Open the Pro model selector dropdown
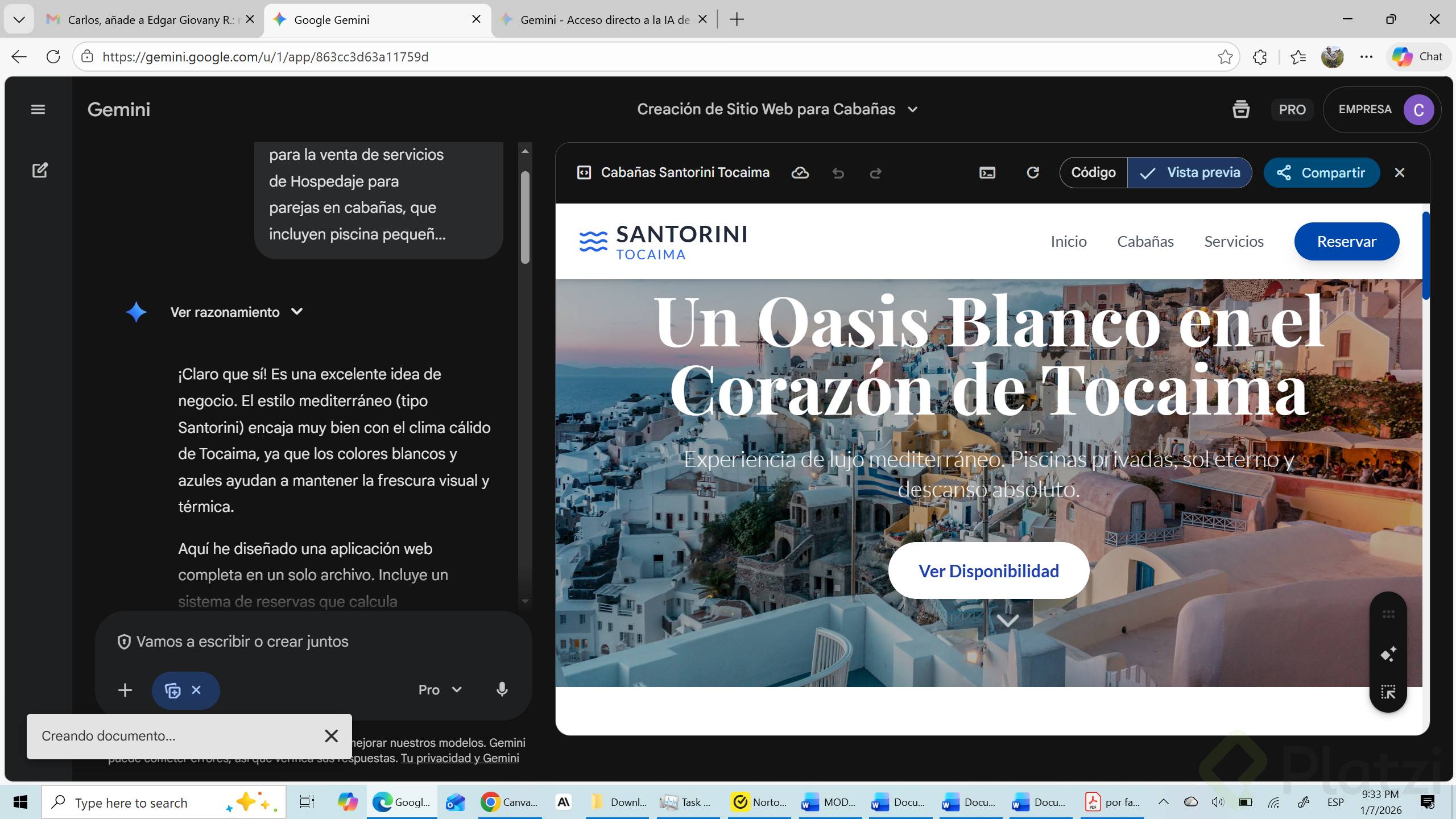 point(439,690)
